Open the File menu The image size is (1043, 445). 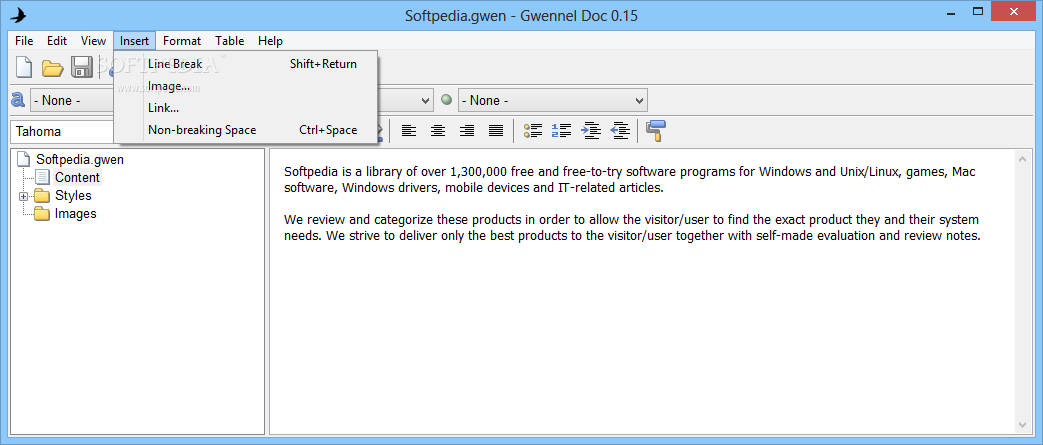click(24, 41)
